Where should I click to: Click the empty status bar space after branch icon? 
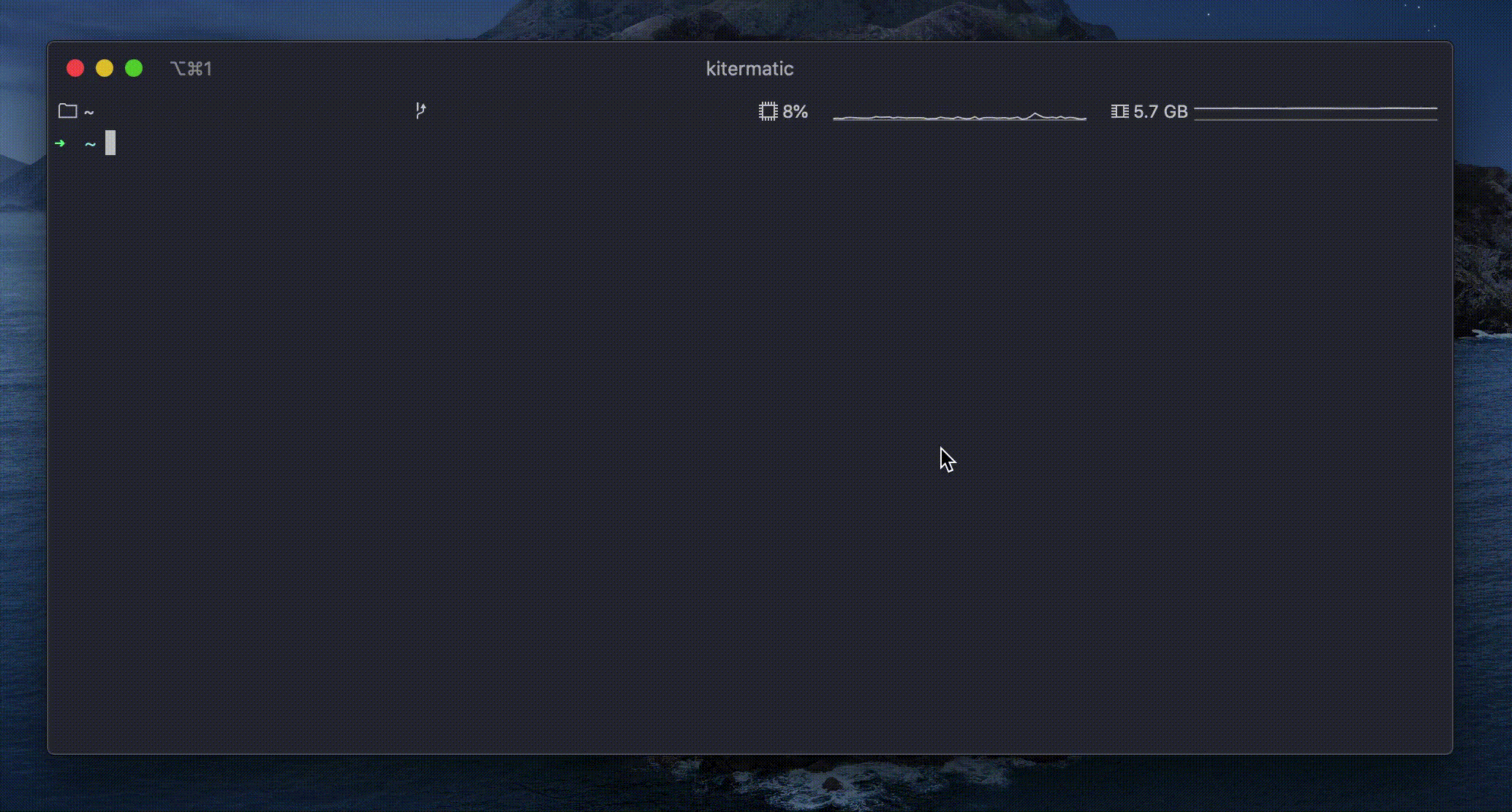[585, 112]
